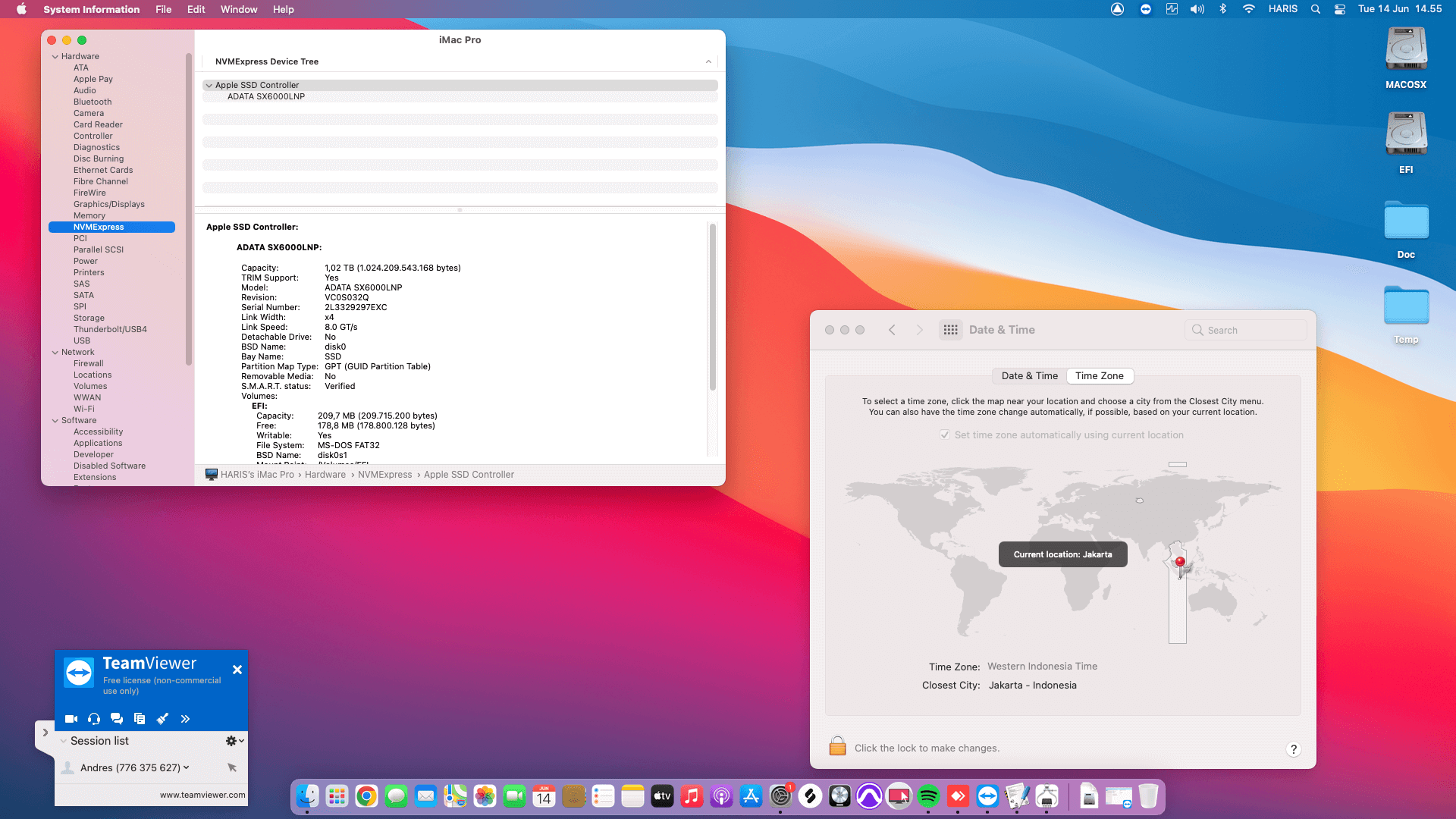This screenshot has width=1456, height=819.
Task: Click the TeamViewer whiteboard brush icon
Action: pos(162,719)
